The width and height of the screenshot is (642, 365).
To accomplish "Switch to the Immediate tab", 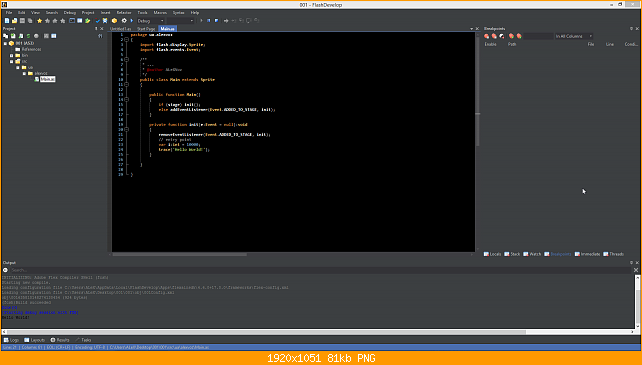I will pos(587,254).
